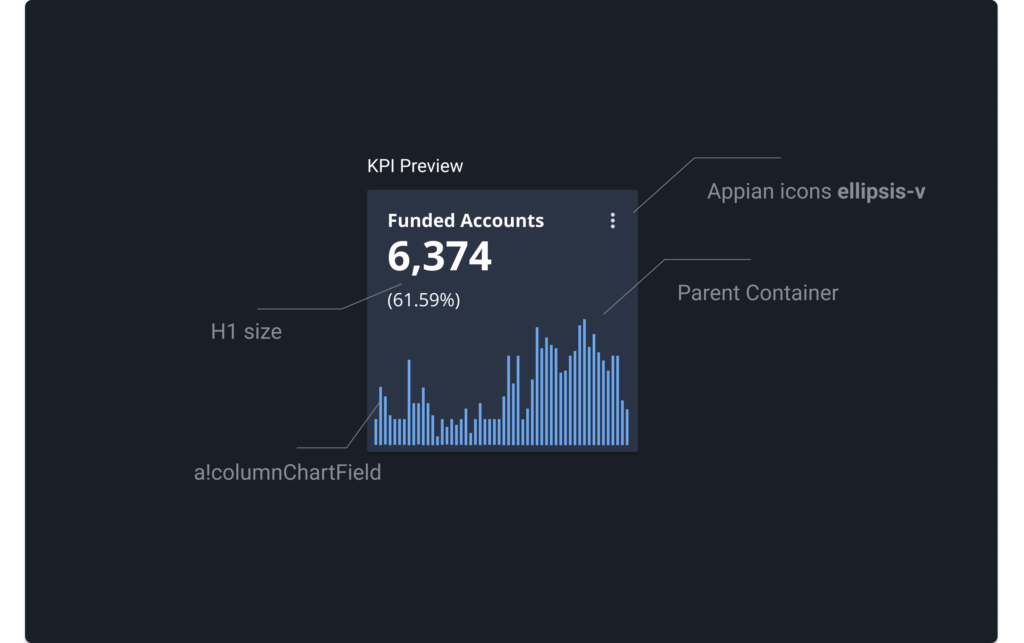Click the (61.59%) percentage text

pyautogui.click(x=423, y=299)
